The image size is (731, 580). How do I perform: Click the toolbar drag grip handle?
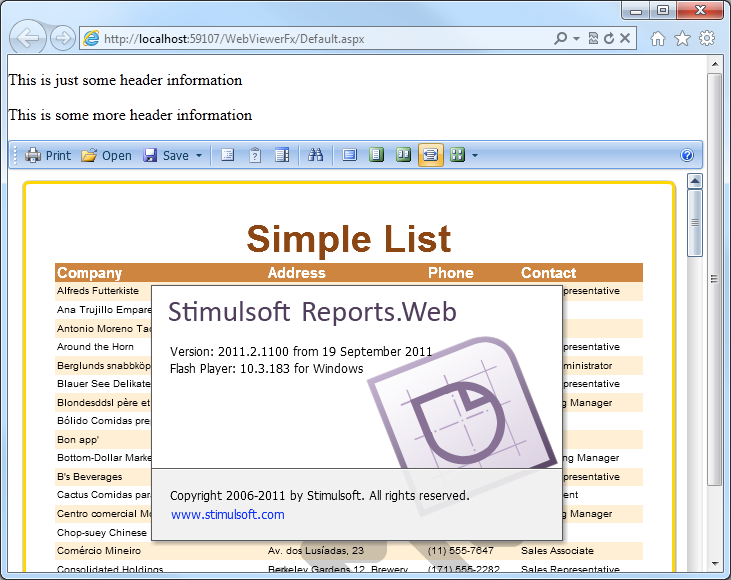pyautogui.click(x=15, y=155)
